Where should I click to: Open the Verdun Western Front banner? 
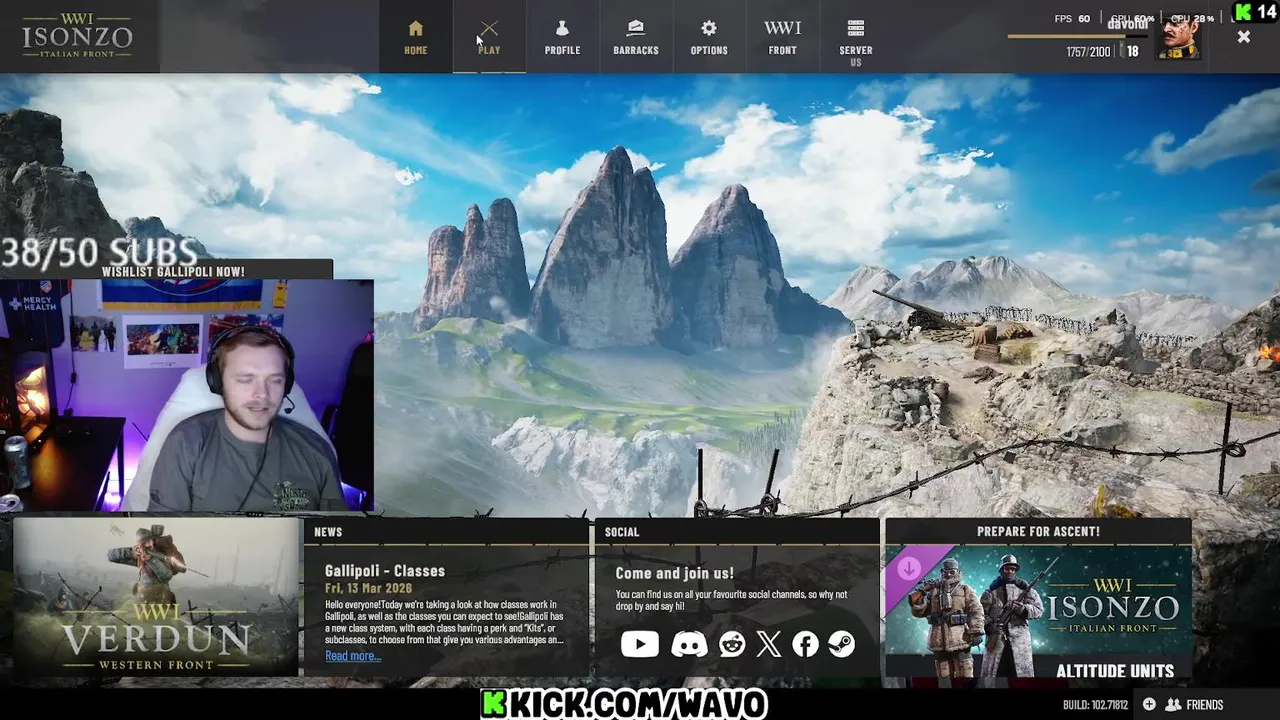click(156, 597)
